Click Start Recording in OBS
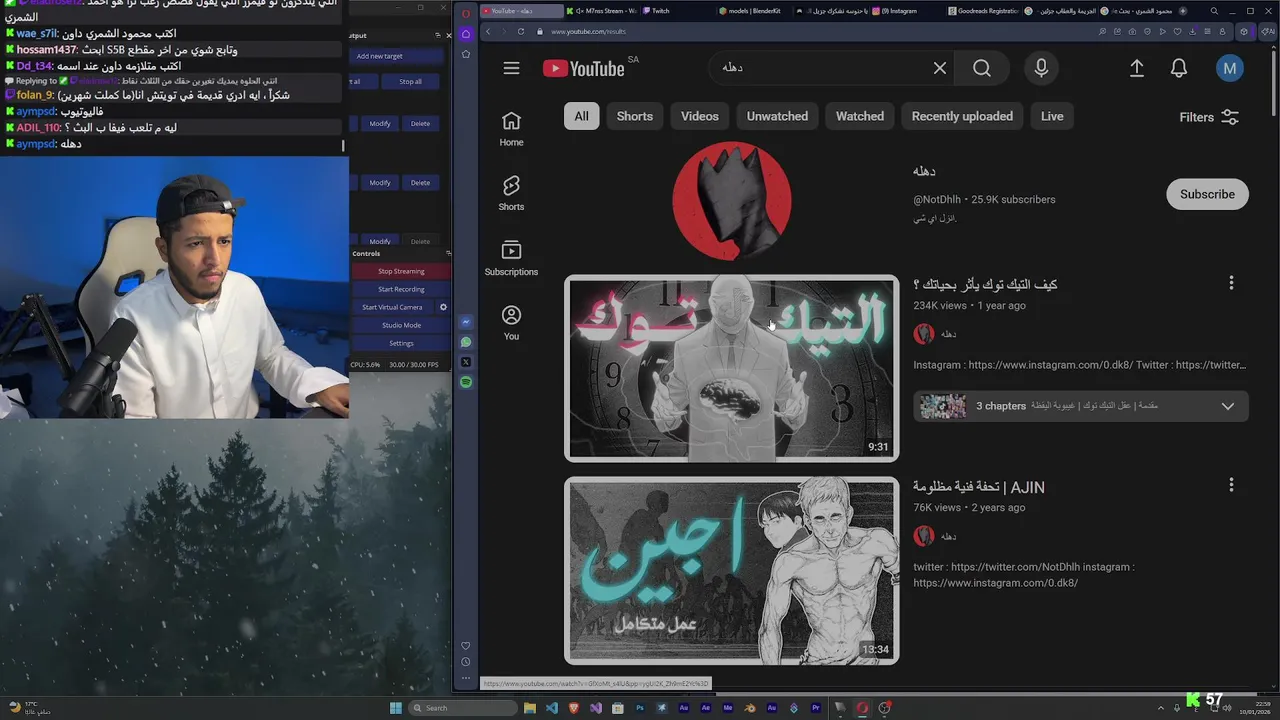 401,289
